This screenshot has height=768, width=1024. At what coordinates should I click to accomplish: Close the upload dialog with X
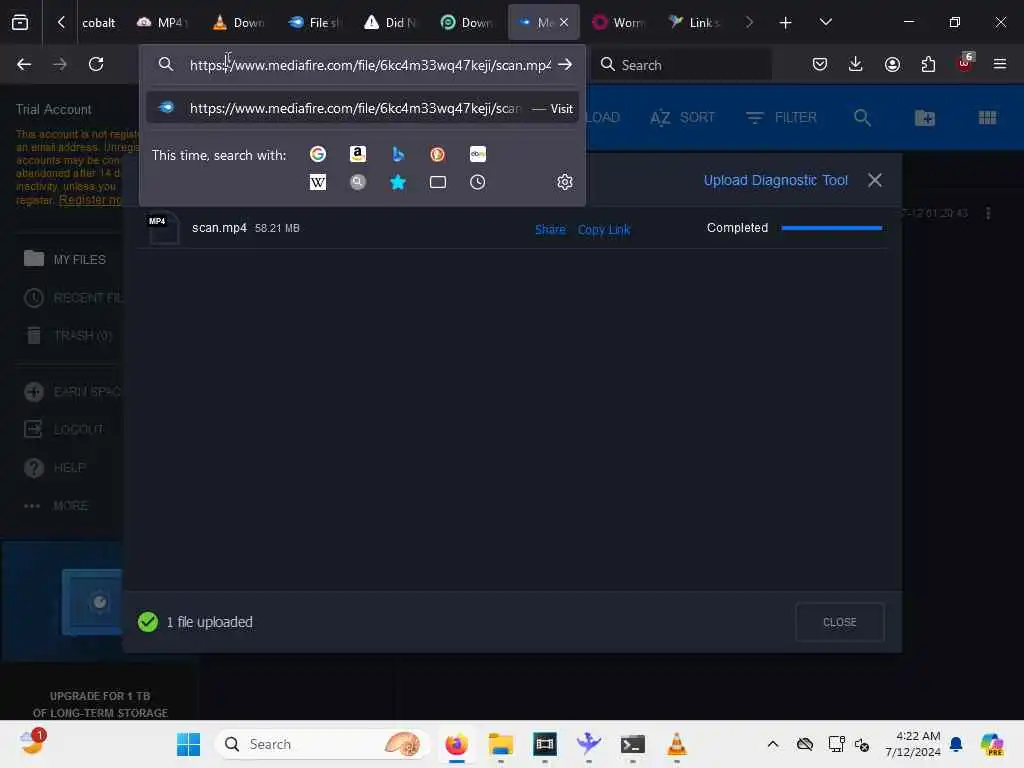(874, 180)
